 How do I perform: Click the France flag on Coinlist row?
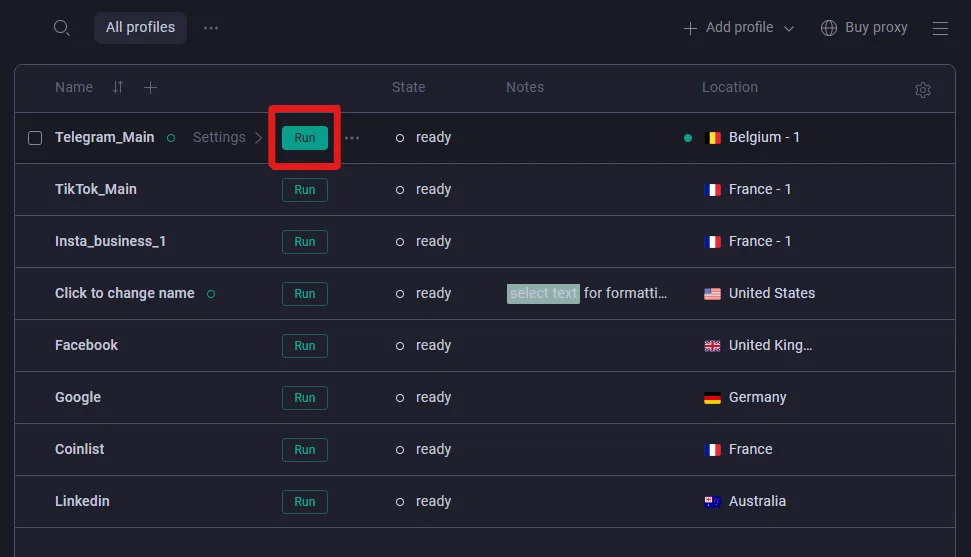pos(712,450)
